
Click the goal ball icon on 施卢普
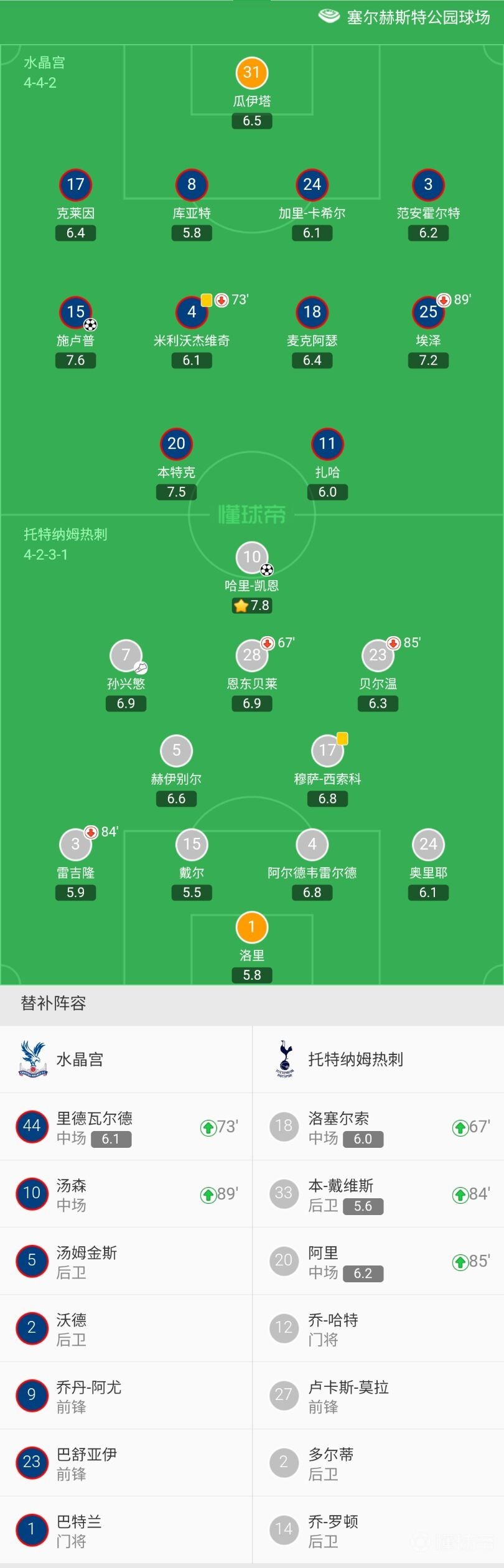[x=91, y=324]
